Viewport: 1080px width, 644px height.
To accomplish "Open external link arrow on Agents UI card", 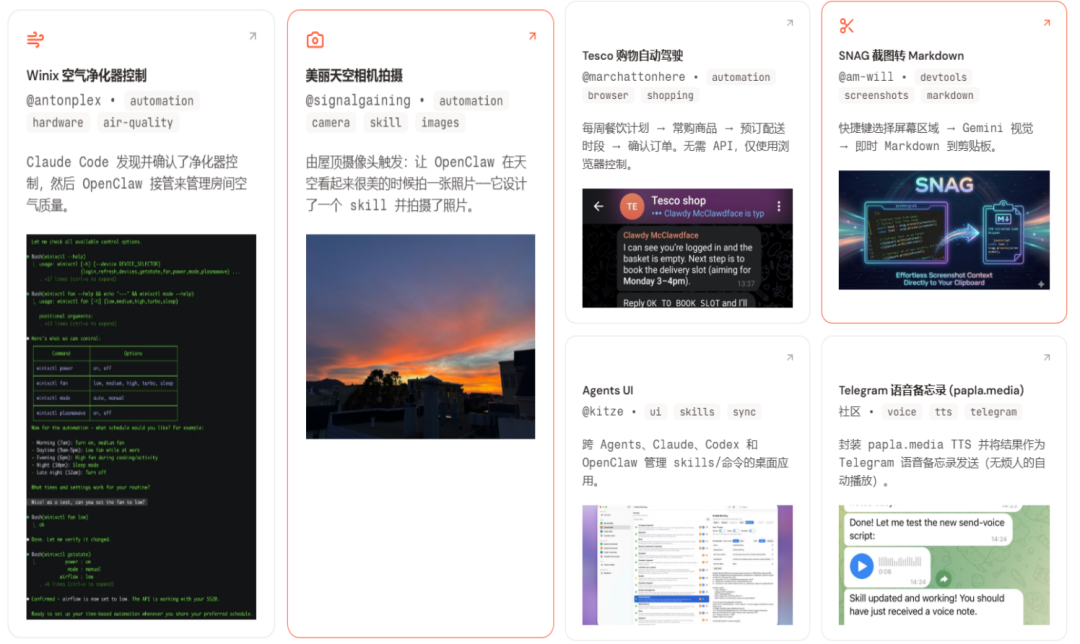I will tap(789, 357).
